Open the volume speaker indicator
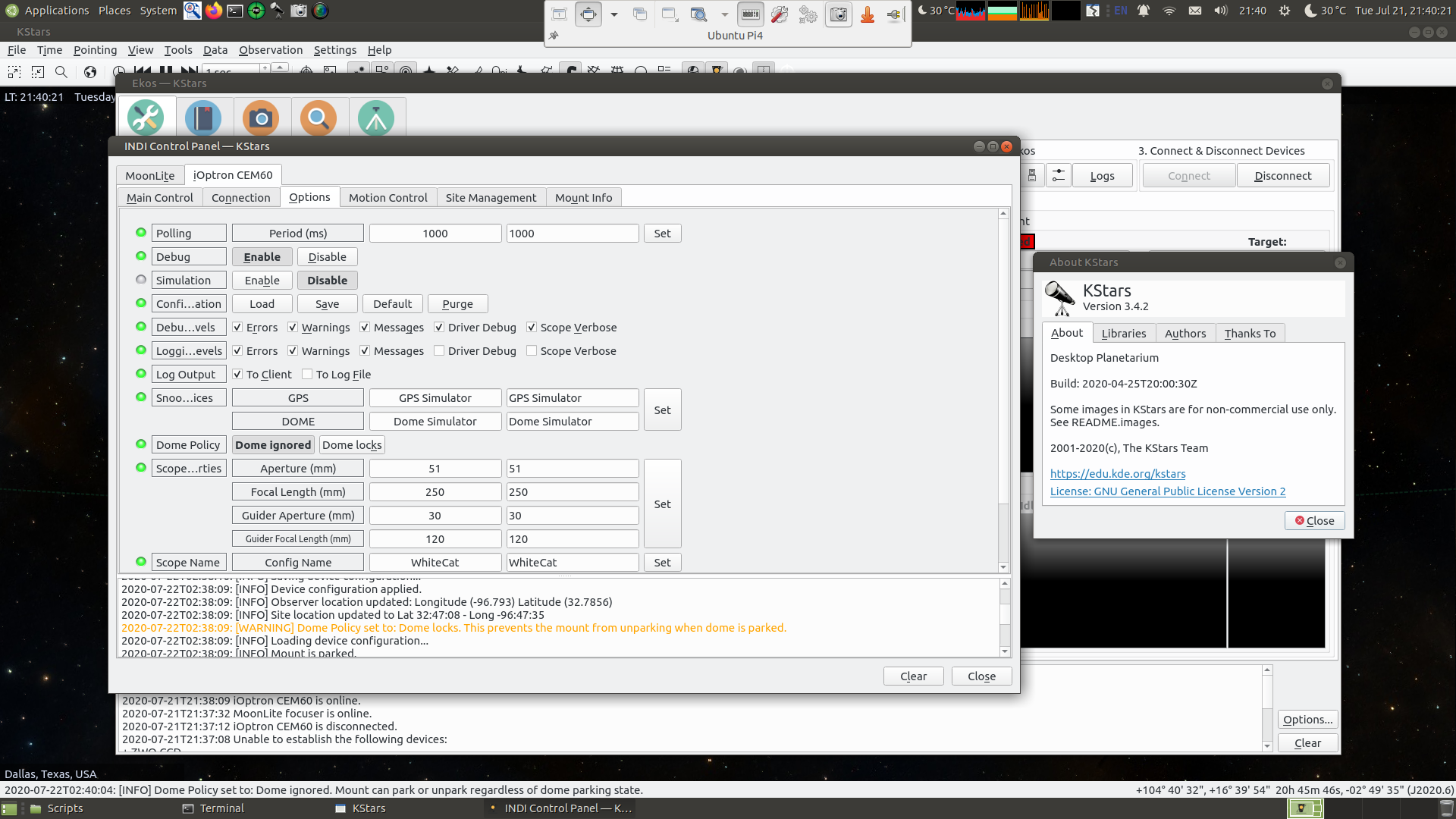1456x819 pixels. point(1220,11)
